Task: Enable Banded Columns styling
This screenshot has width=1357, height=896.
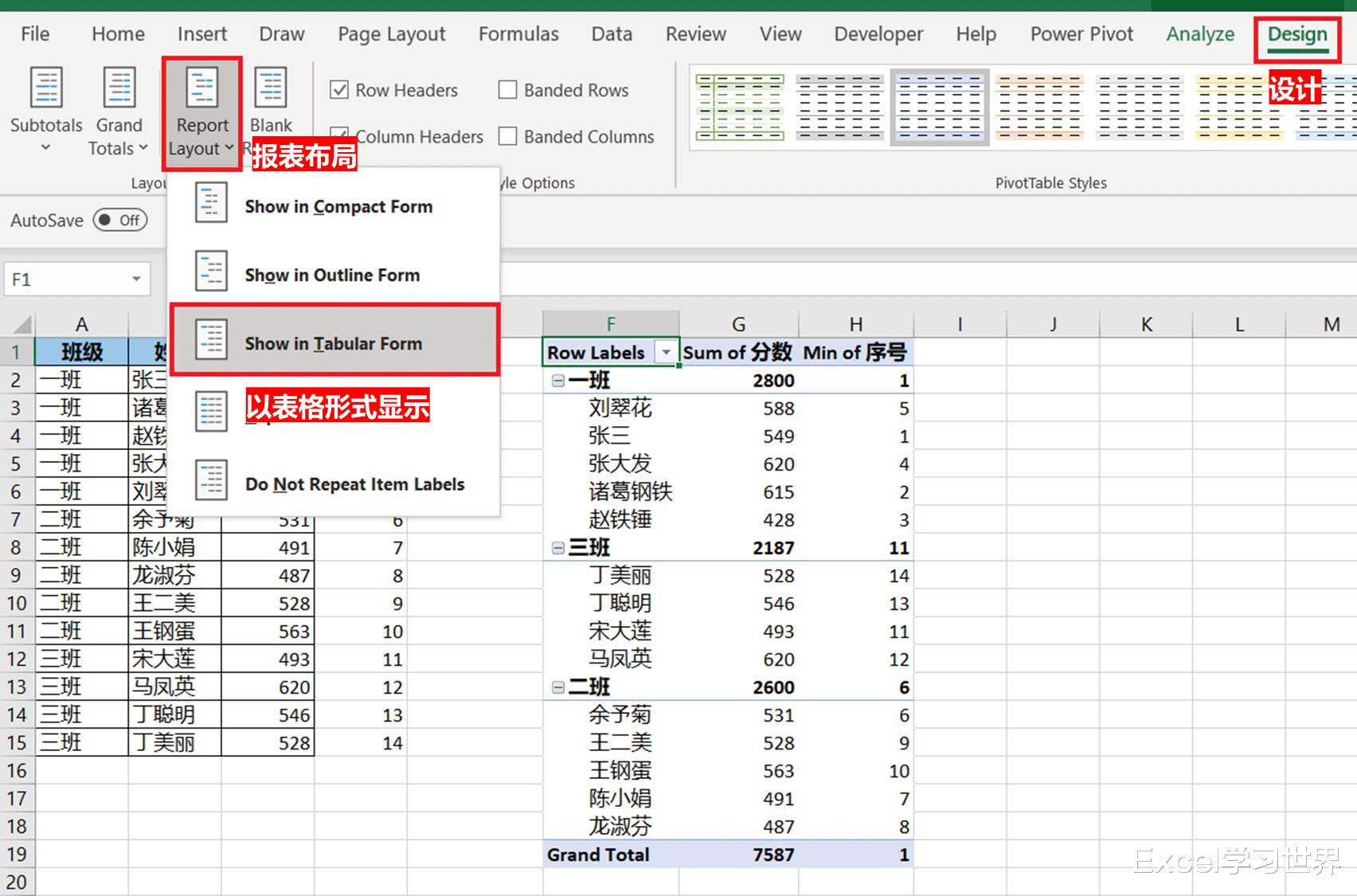Action: [x=507, y=136]
